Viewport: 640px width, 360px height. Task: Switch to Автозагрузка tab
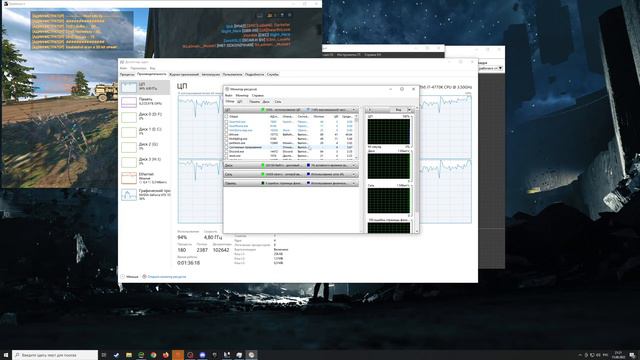tap(211, 74)
